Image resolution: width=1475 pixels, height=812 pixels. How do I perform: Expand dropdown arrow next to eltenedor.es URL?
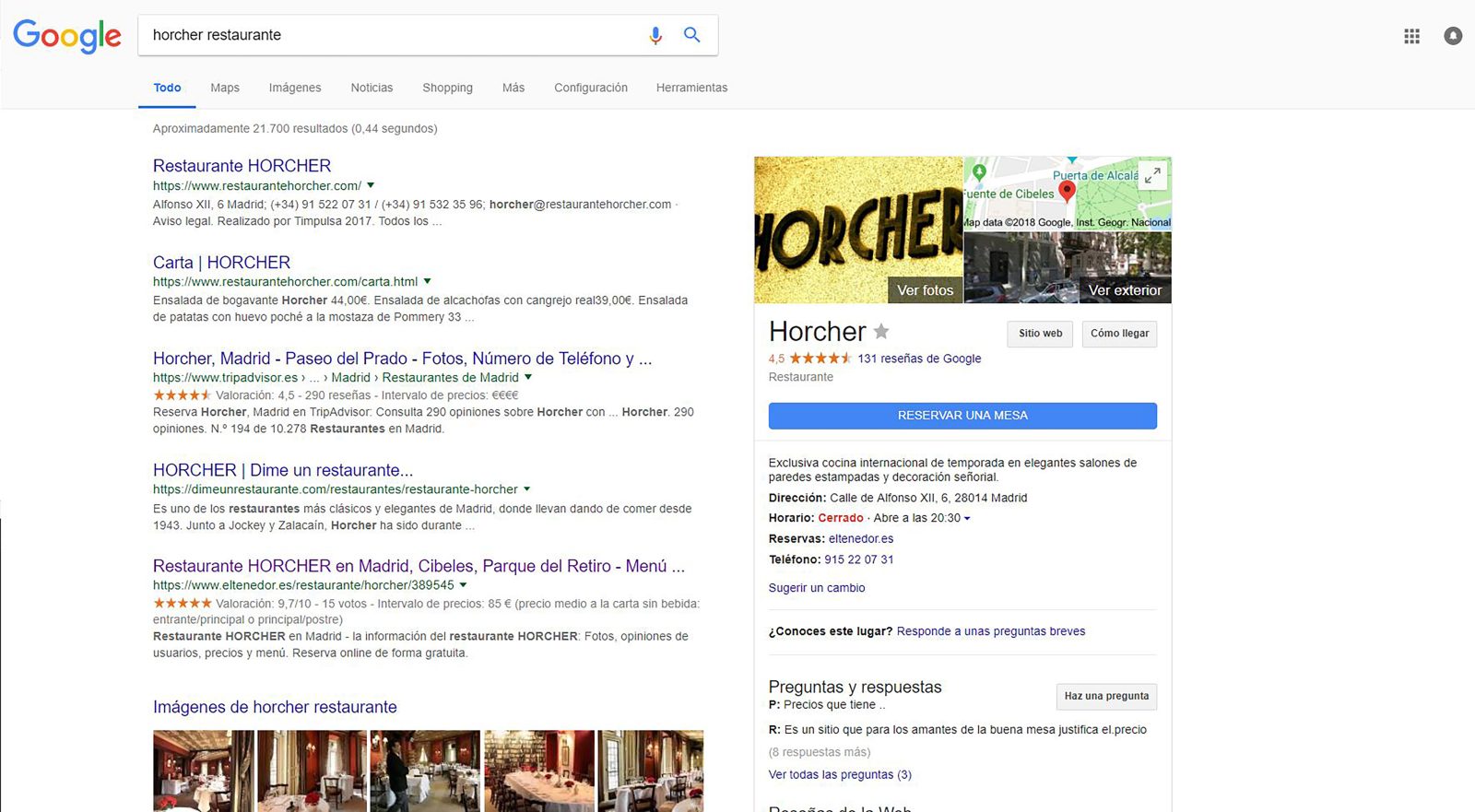(x=463, y=584)
